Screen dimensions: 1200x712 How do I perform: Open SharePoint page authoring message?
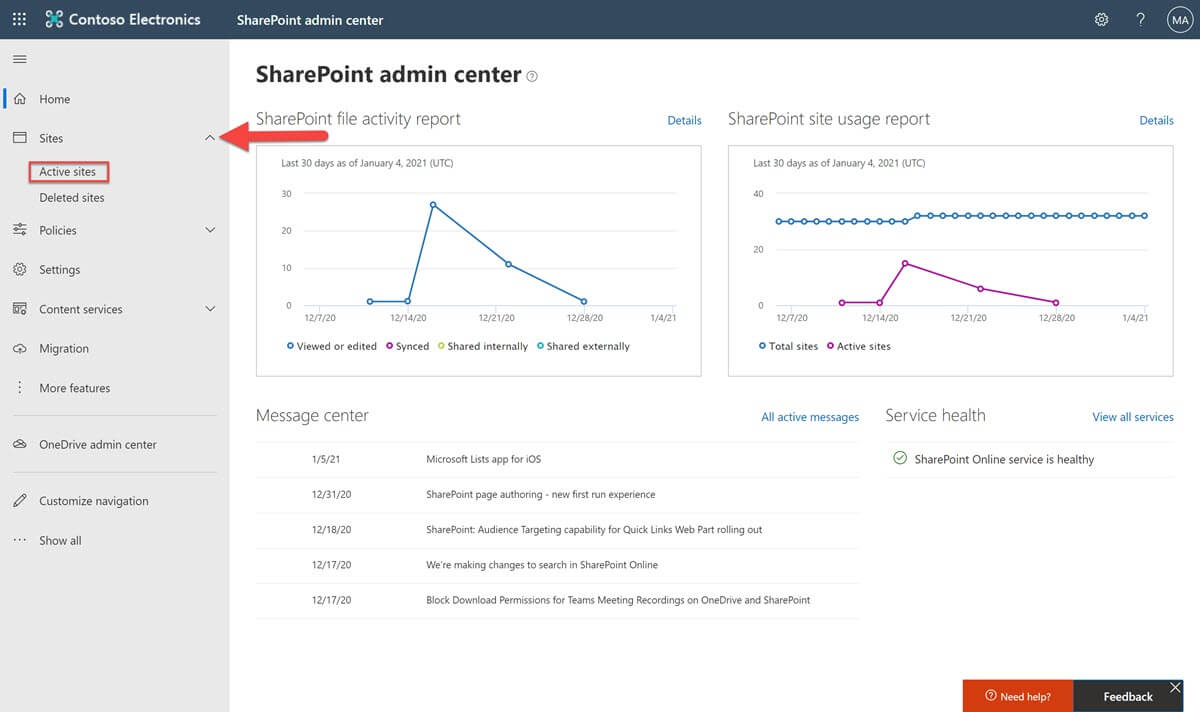[x=541, y=494]
